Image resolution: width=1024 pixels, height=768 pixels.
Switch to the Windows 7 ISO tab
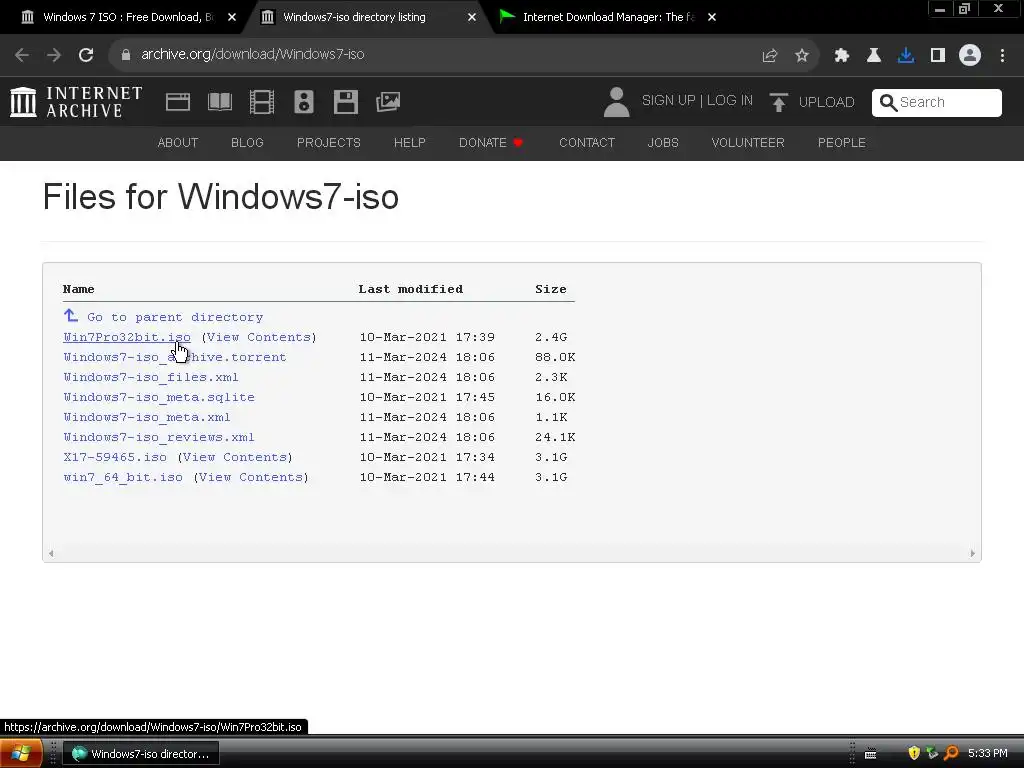tap(128, 17)
